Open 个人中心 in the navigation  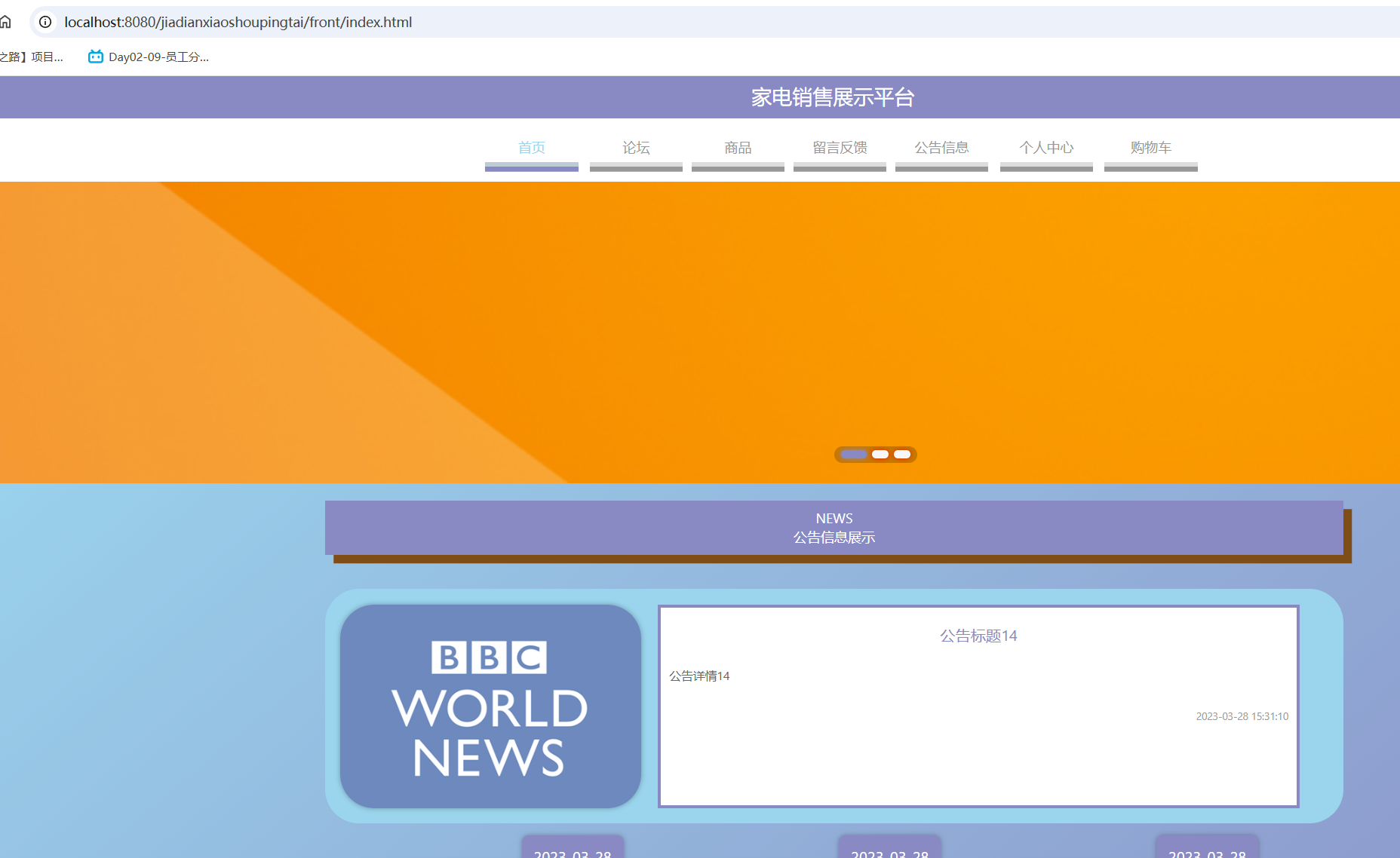(x=1046, y=149)
